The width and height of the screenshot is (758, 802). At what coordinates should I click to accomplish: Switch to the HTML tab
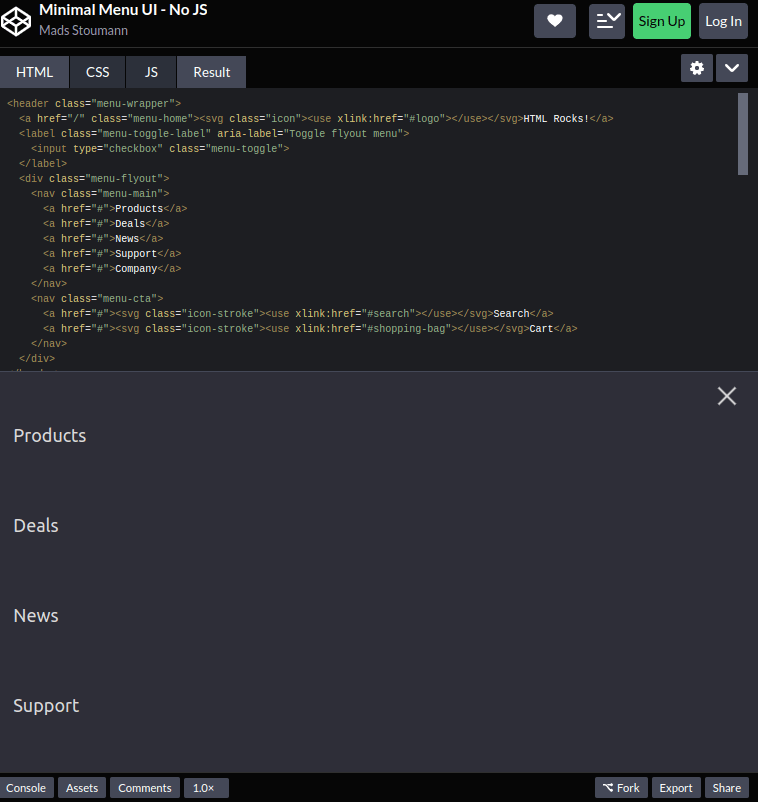click(34, 72)
